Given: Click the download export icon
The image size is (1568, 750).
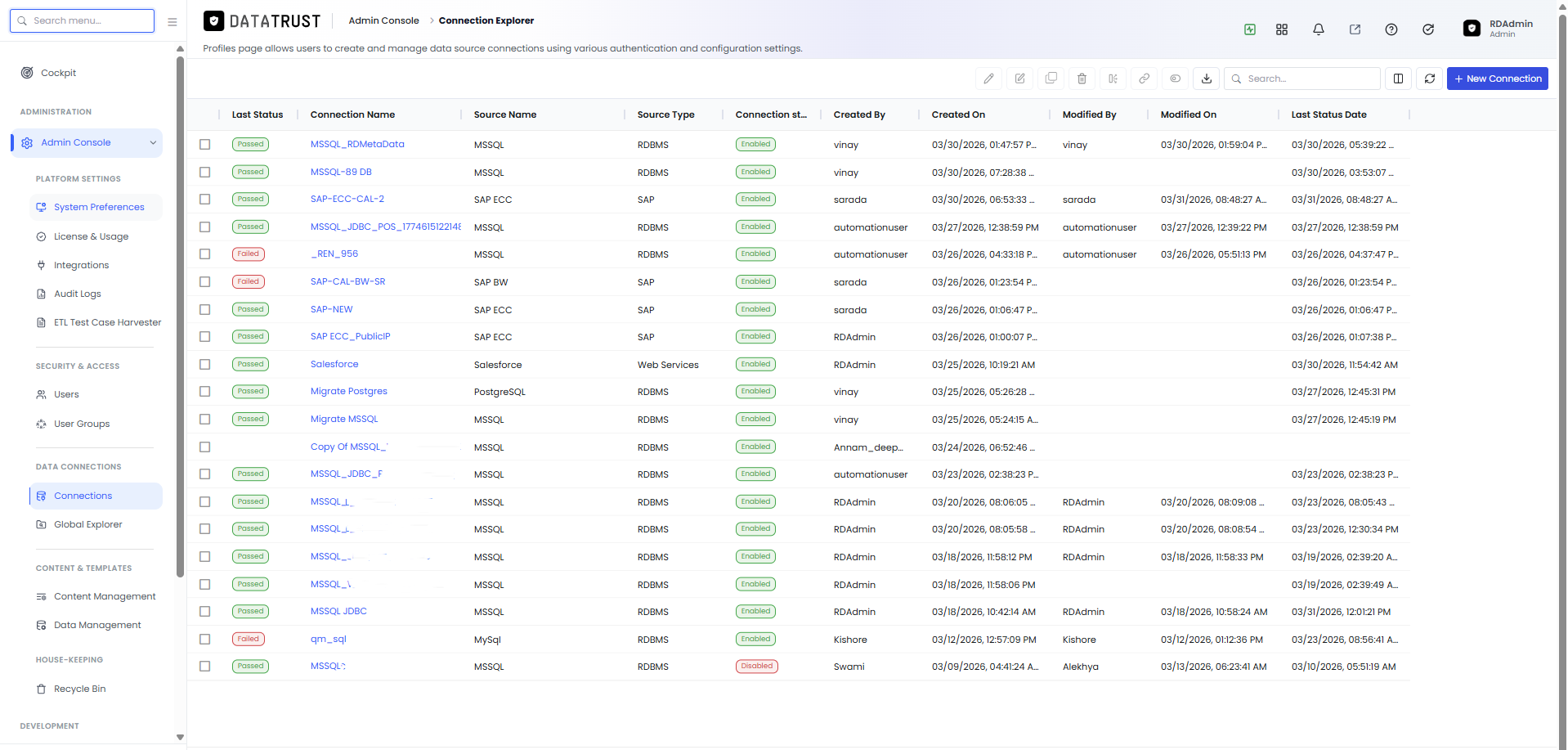Looking at the screenshot, I should pos(1206,79).
